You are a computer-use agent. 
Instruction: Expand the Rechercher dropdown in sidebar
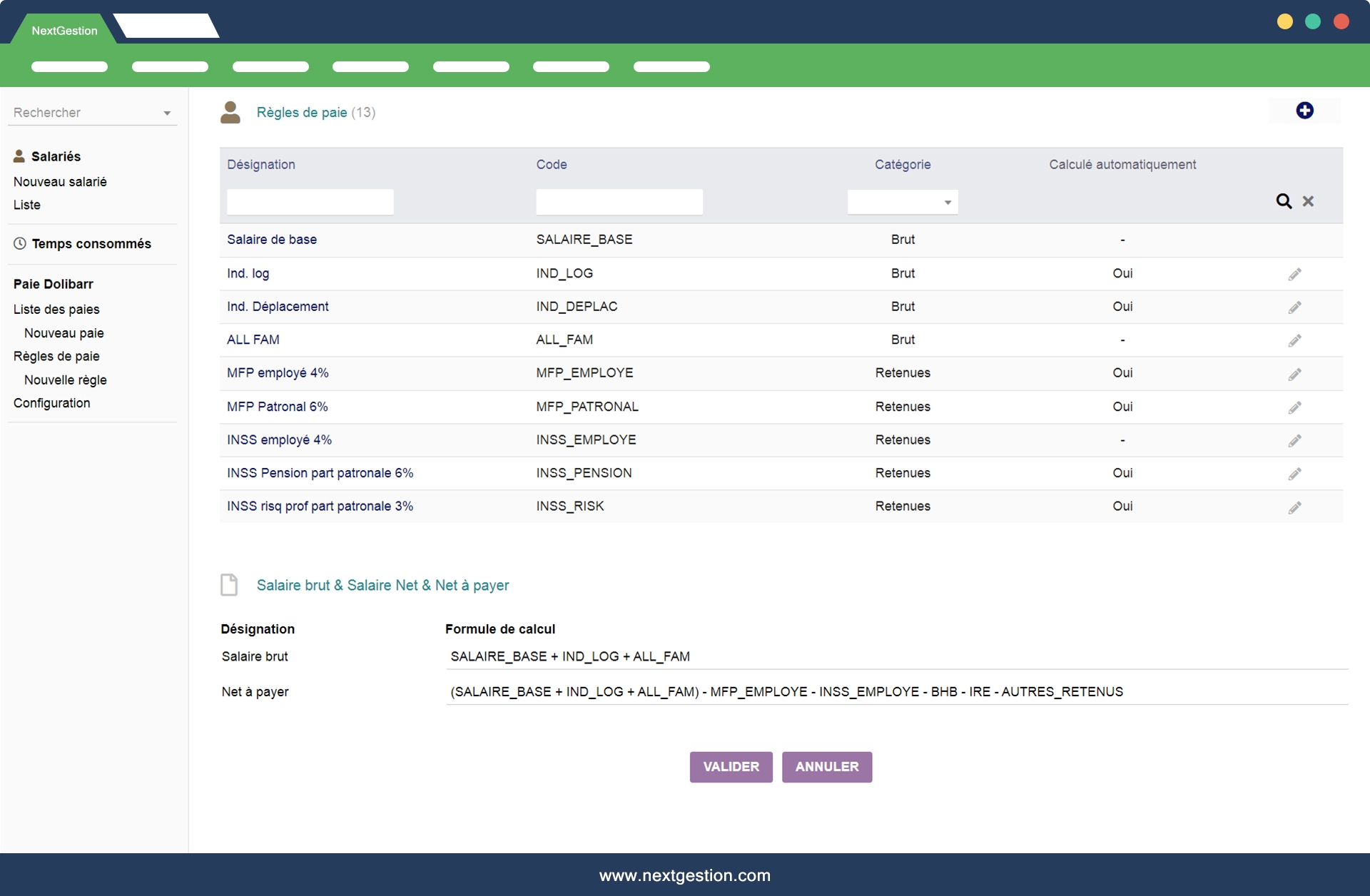(x=166, y=113)
